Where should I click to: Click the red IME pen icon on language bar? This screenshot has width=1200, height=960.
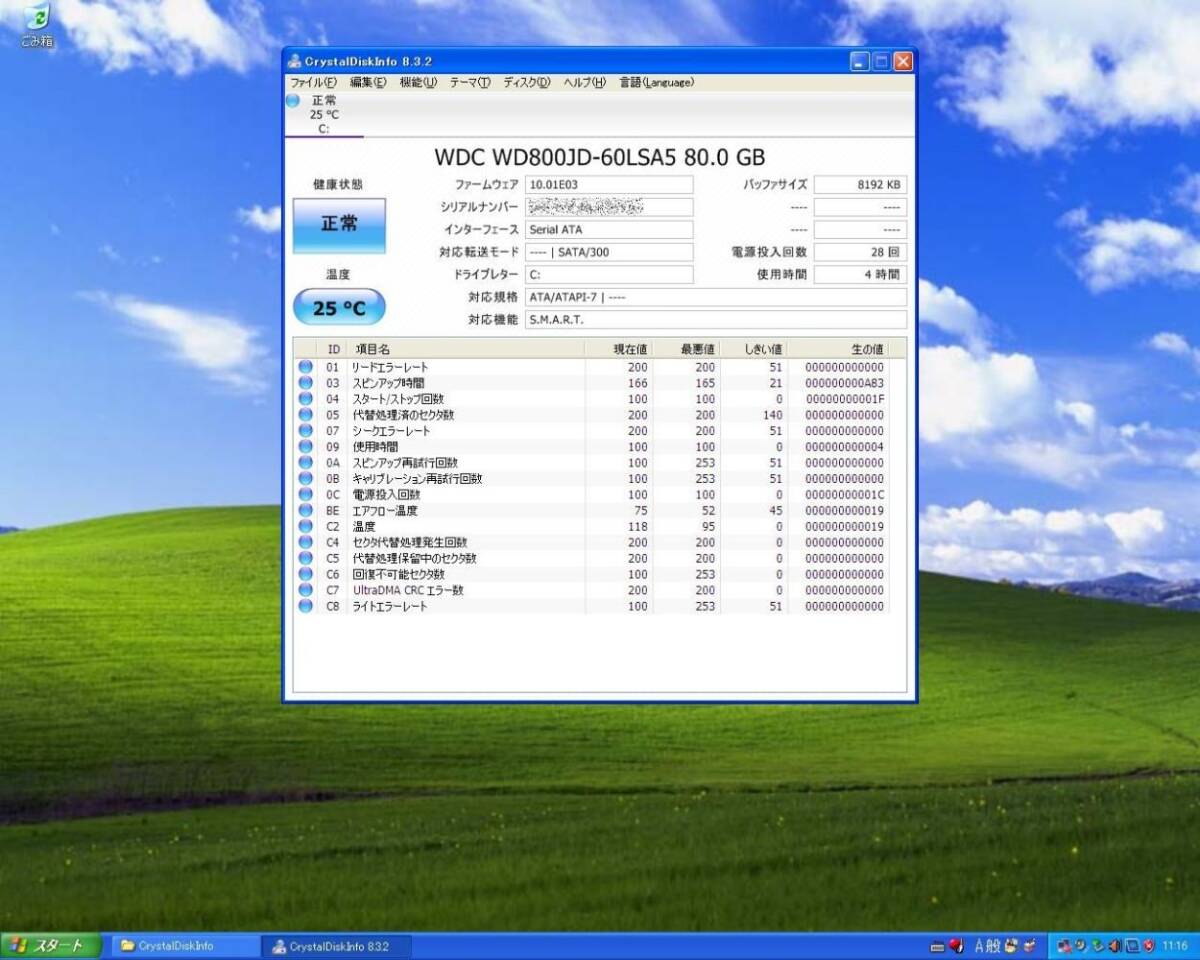[x=956, y=945]
